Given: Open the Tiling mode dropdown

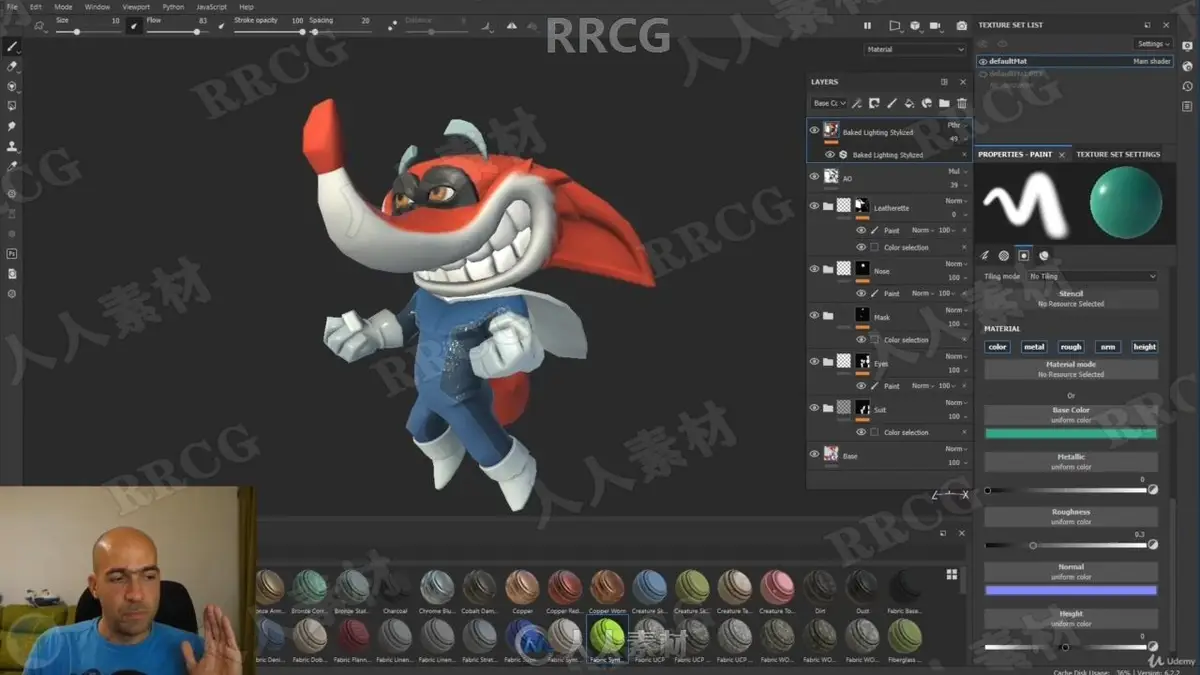Looking at the screenshot, I should (1092, 276).
